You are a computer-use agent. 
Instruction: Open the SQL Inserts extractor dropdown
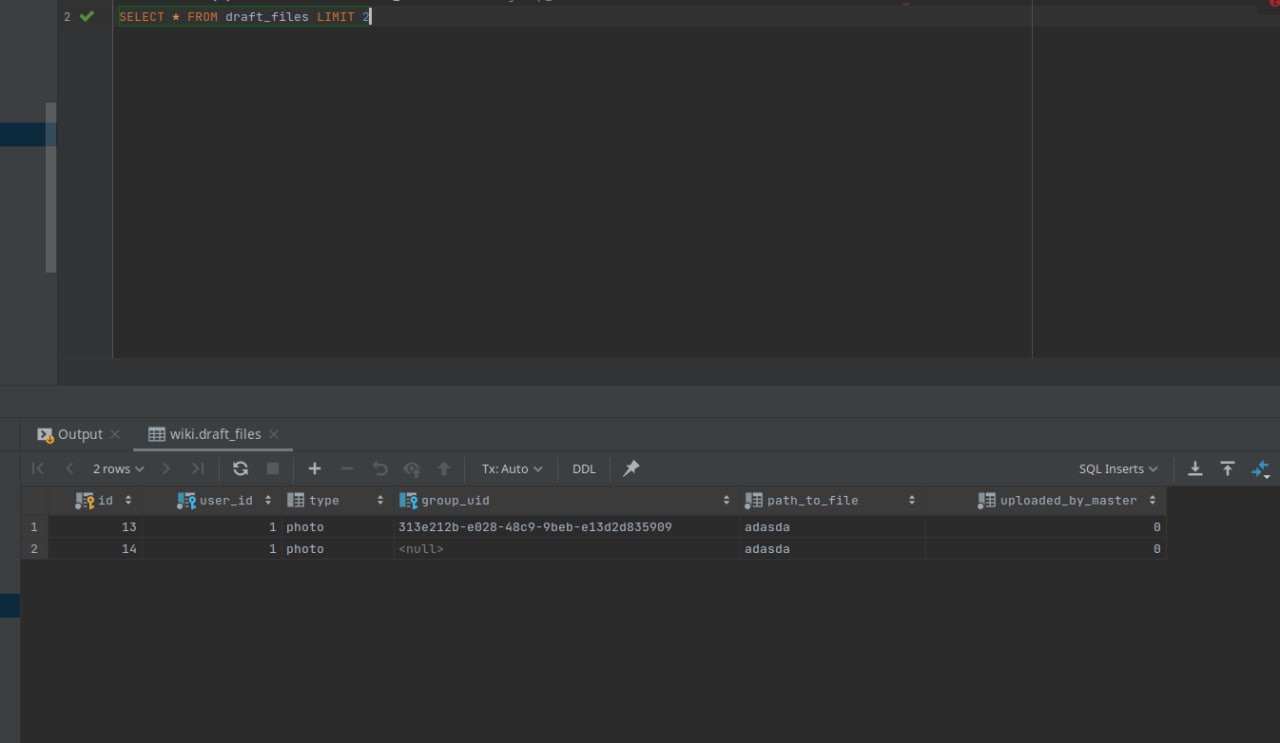pos(1118,469)
